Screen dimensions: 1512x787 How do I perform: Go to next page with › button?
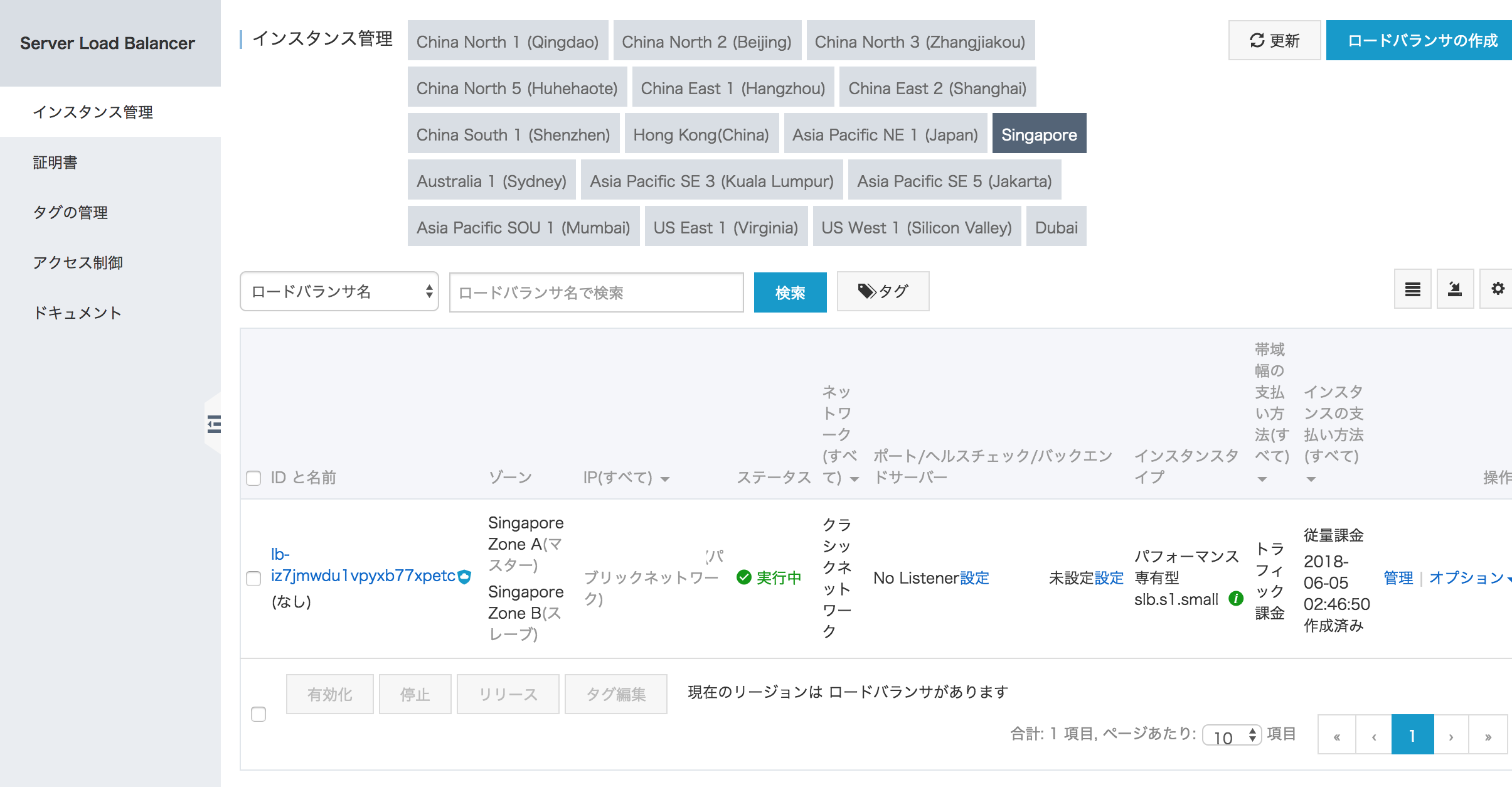pos(1451,736)
